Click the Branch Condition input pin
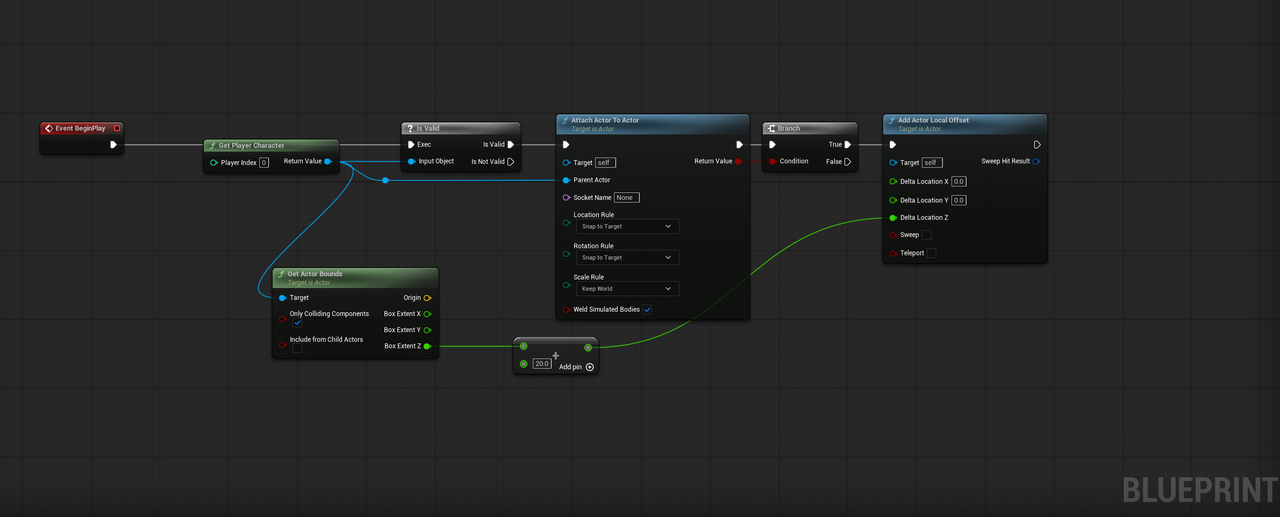The image size is (1280, 517). click(773, 161)
